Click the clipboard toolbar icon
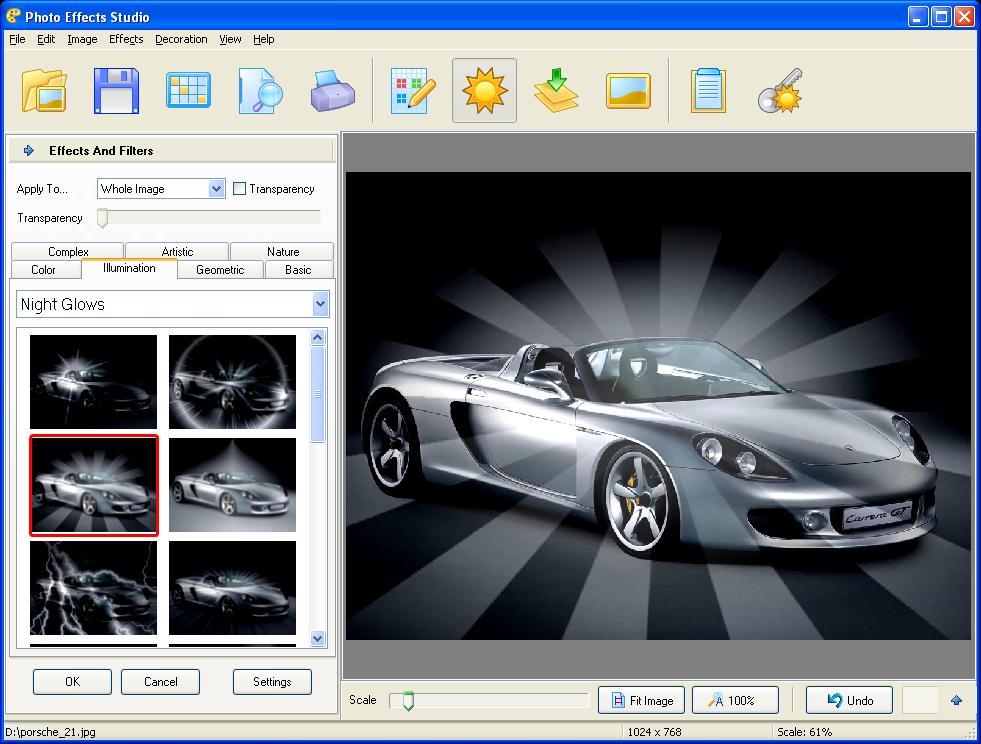981x744 pixels. click(x=708, y=90)
